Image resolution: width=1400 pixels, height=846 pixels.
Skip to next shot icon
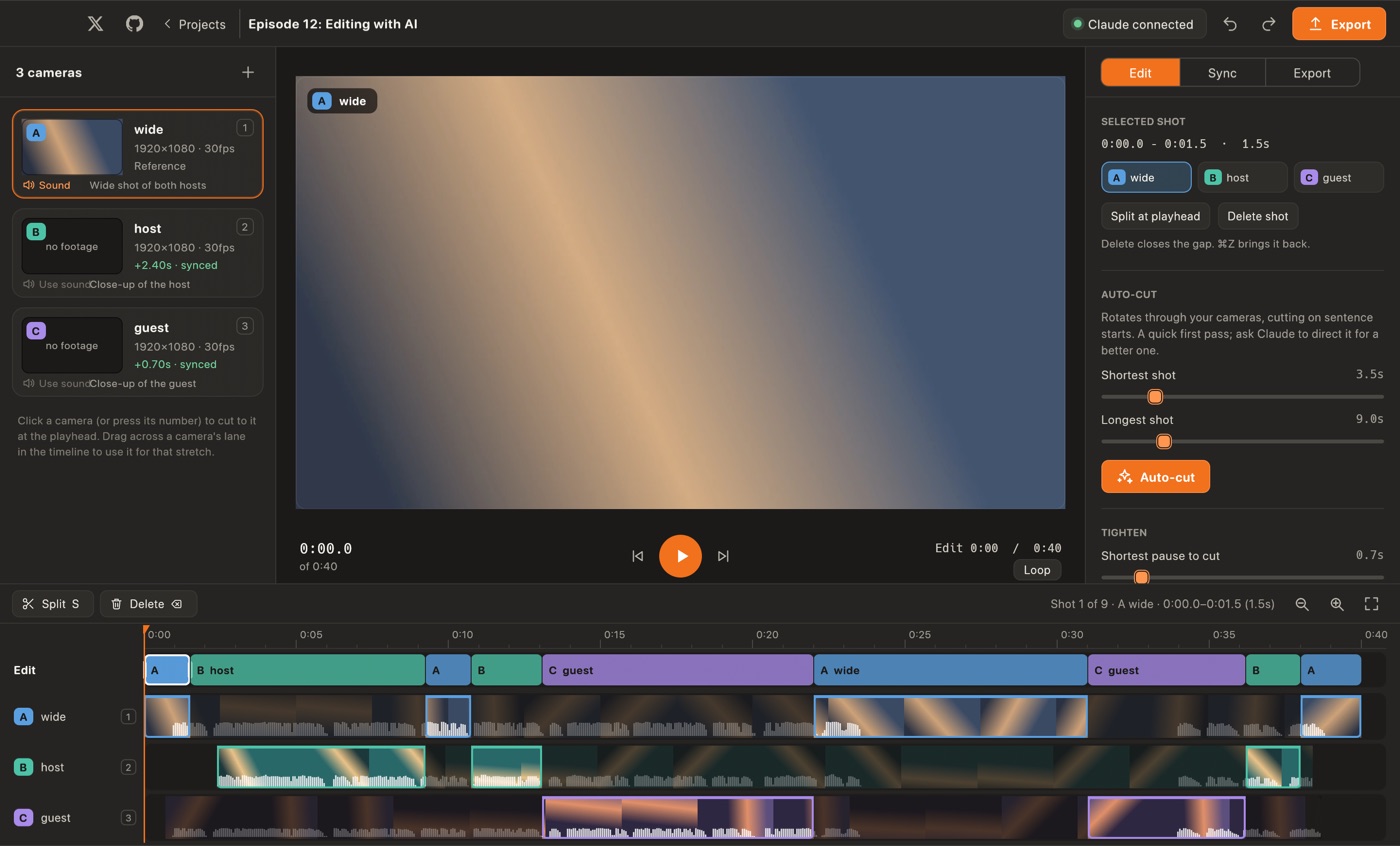723,556
